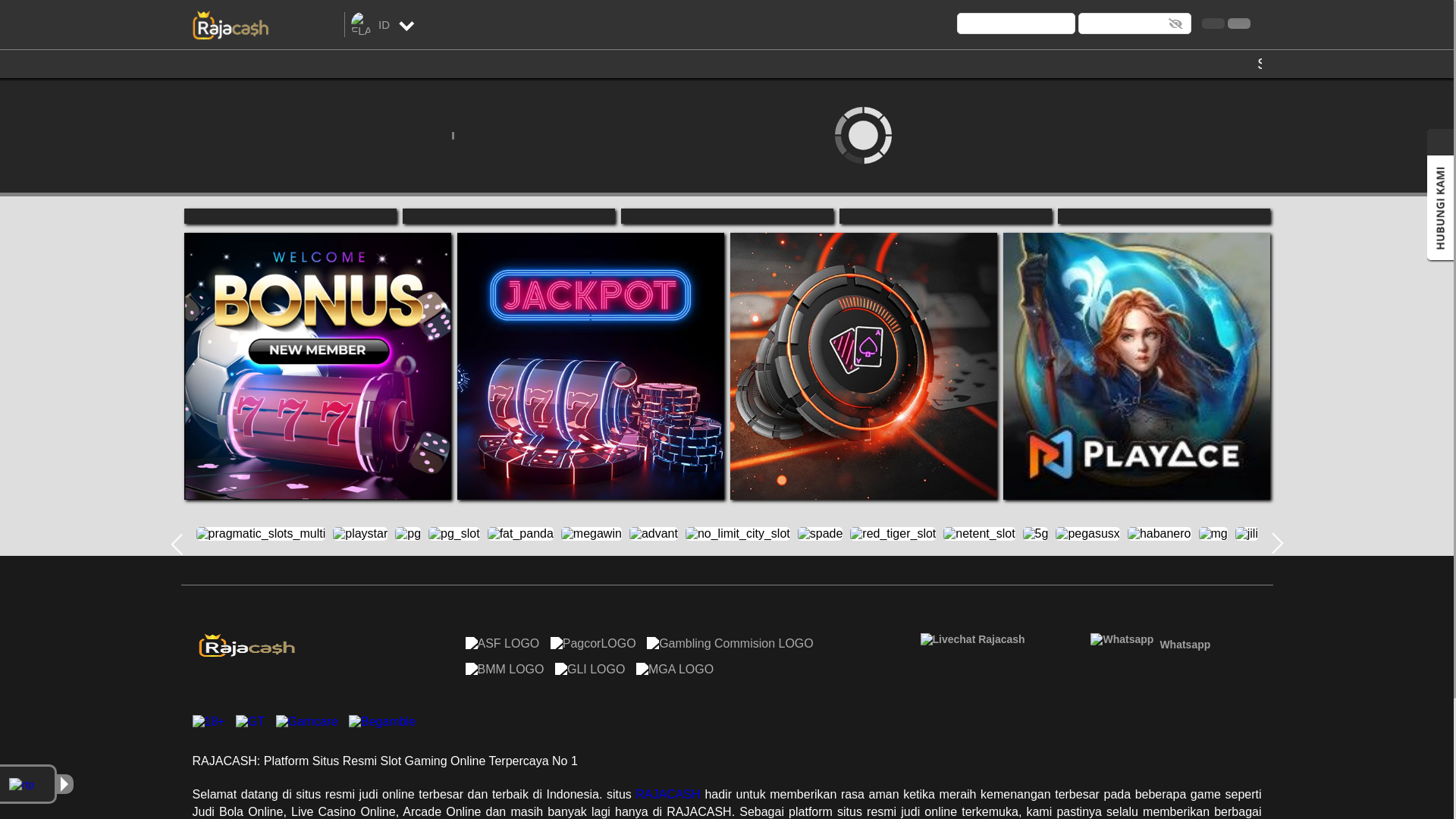Screen dimensions: 1456x819
Task: Toggle password visibility eye icon
Action: pos(1175,24)
